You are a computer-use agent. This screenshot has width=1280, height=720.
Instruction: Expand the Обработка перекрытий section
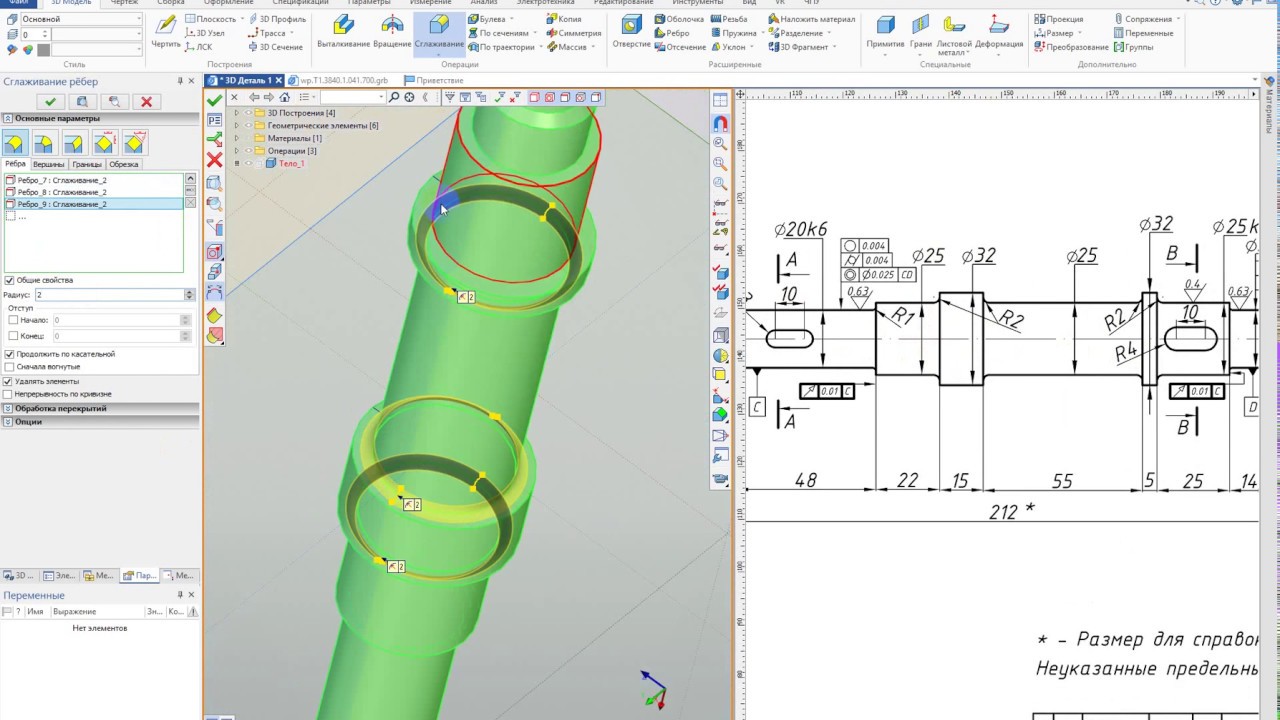(x=8, y=408)
